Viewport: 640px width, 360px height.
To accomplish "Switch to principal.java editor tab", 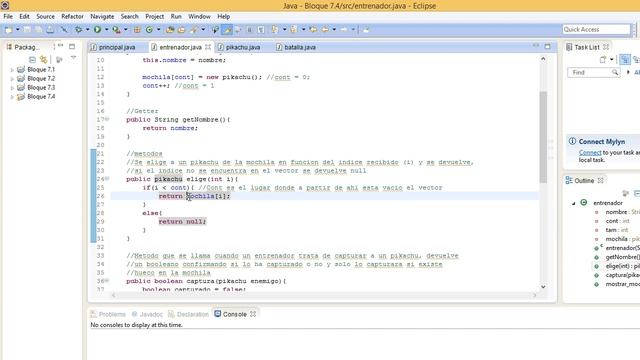I will point(117,47).
